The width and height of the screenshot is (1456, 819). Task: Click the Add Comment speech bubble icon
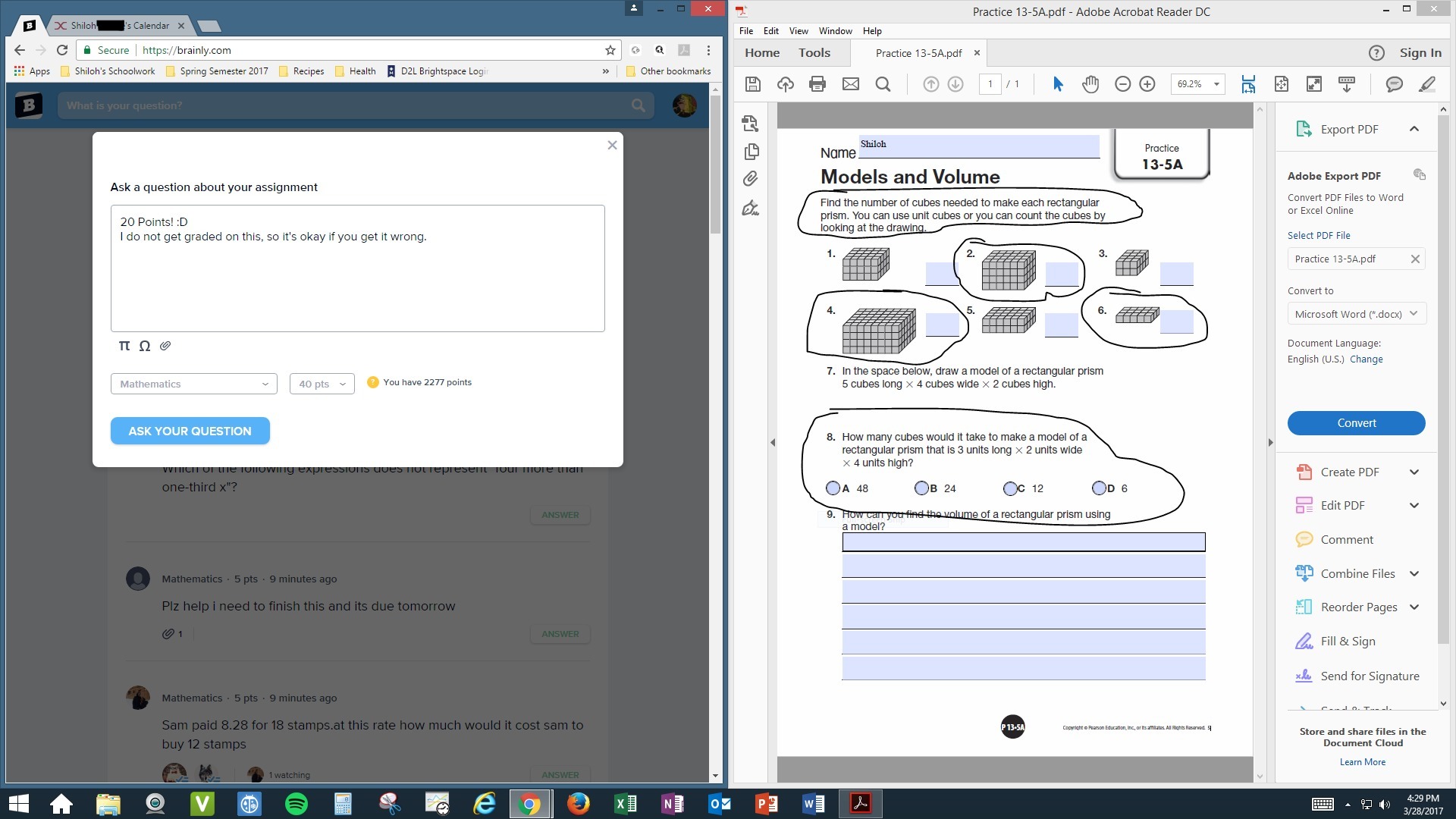[1394, 84]
